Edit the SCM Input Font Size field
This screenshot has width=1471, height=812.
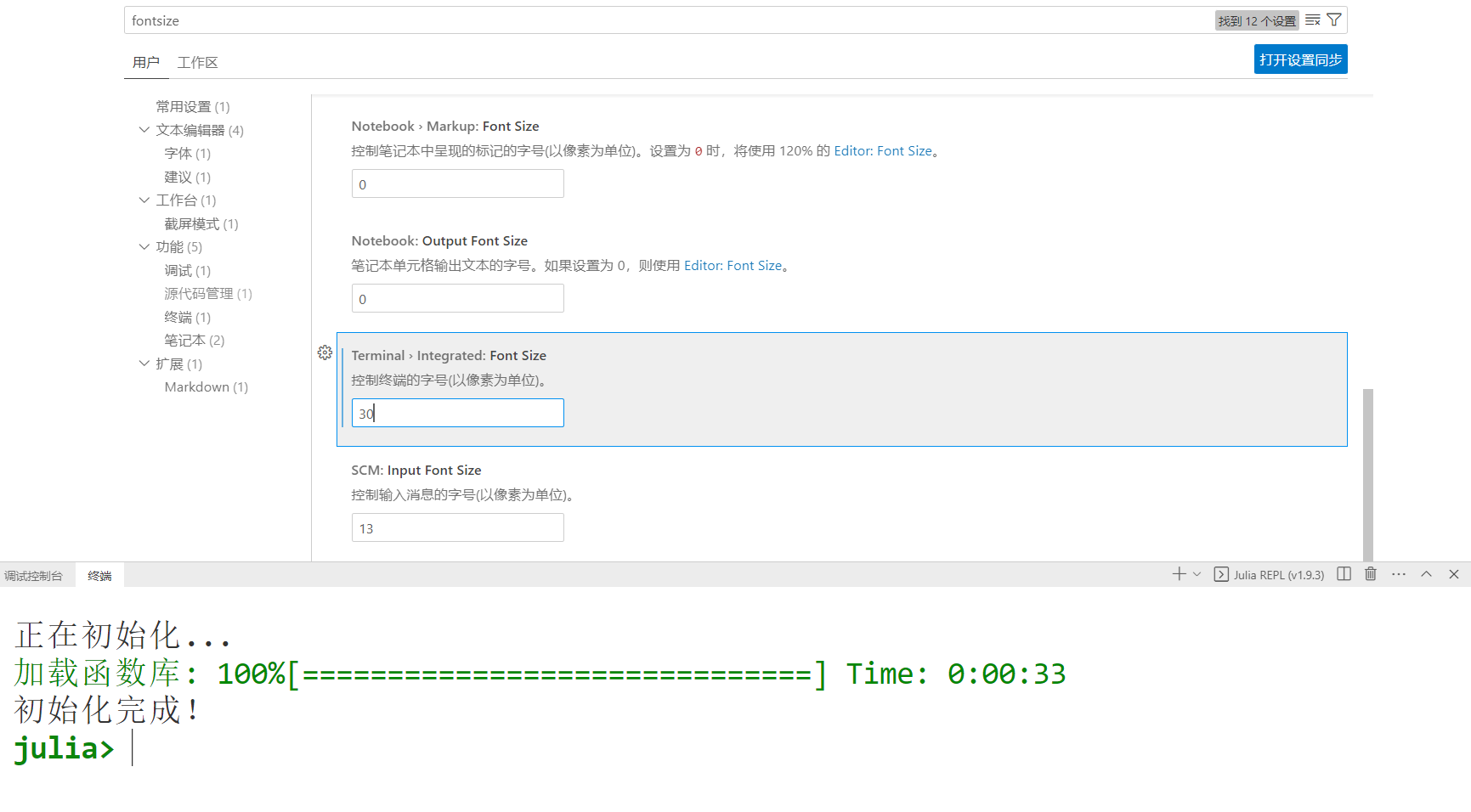pyautogui.click(x=458, y=527)
